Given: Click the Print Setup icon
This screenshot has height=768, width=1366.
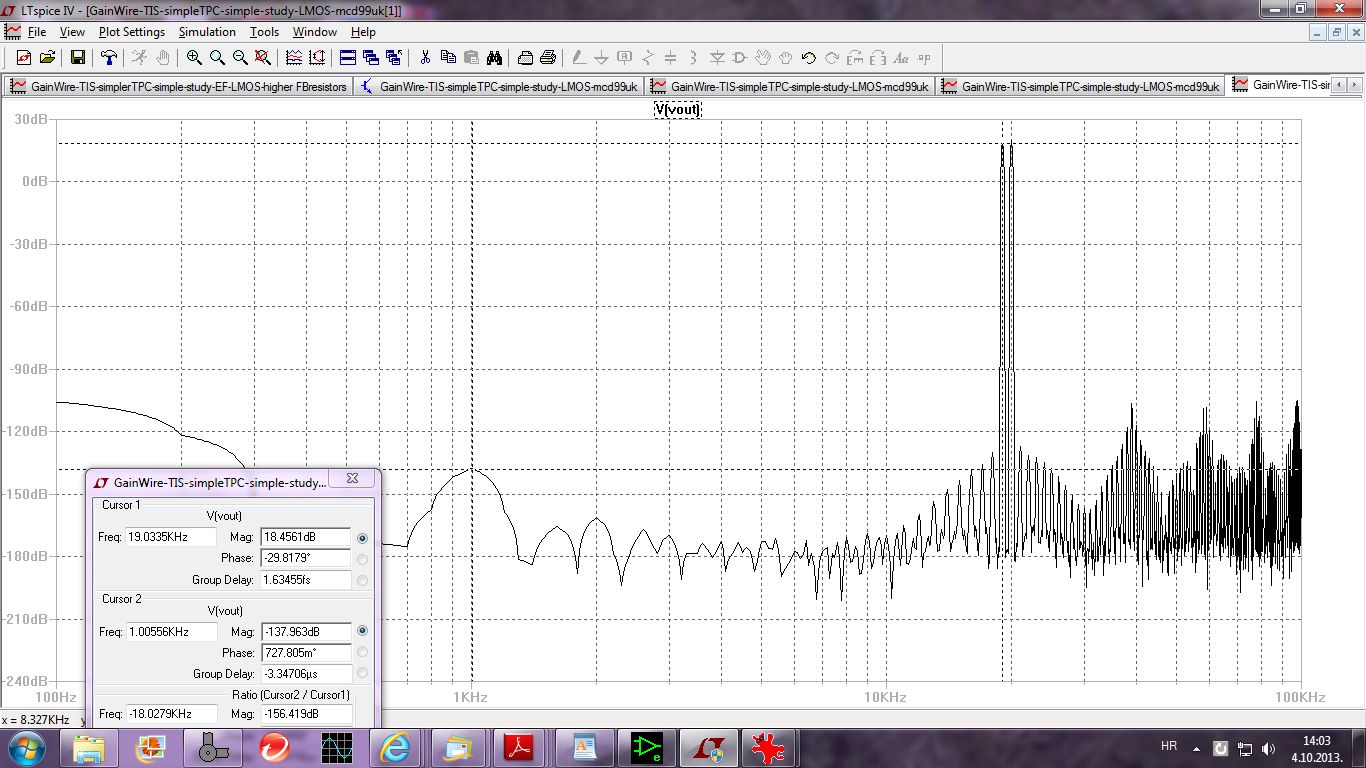Looking at the screenshot, I should coord(525,58).
